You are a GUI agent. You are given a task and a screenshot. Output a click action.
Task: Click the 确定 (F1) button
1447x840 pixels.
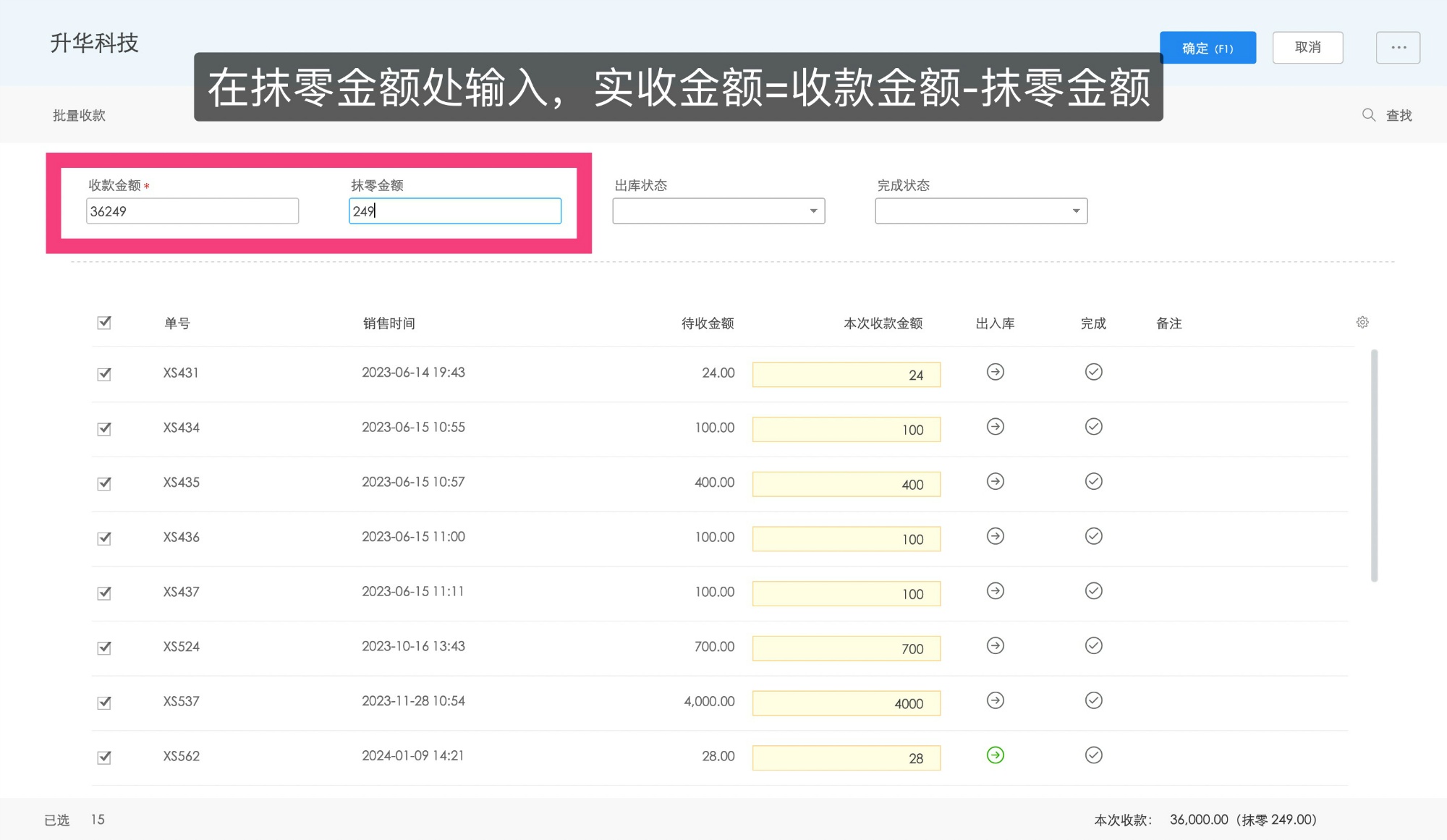coord(1208,47)
